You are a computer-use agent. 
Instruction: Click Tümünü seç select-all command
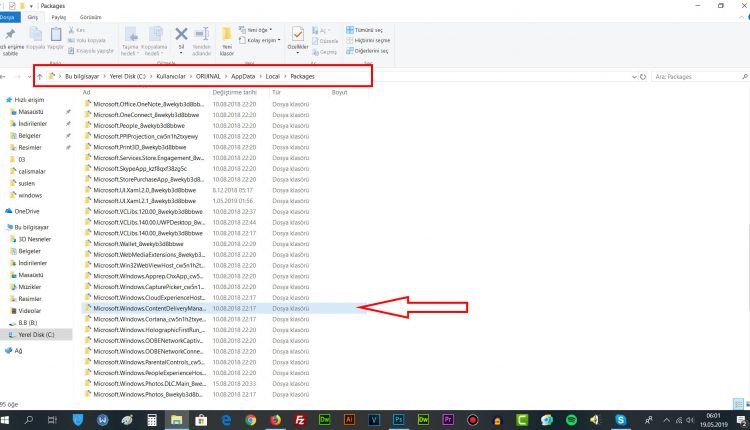[364, 30]
